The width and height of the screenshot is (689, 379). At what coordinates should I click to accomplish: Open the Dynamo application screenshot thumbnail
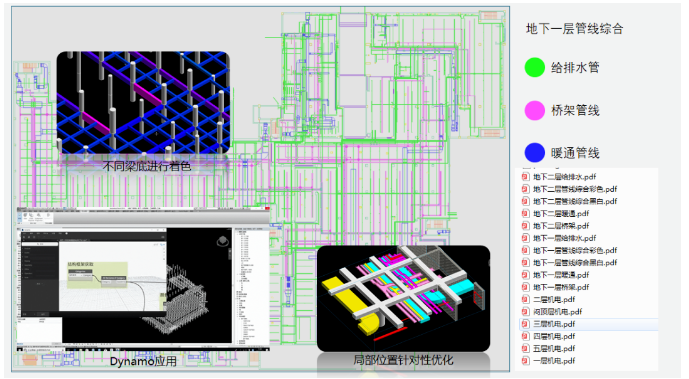pos(143,278)
